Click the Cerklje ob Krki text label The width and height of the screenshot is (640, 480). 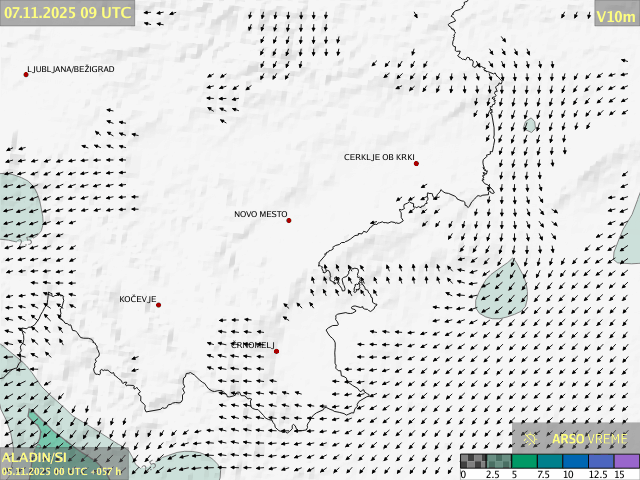378,157
